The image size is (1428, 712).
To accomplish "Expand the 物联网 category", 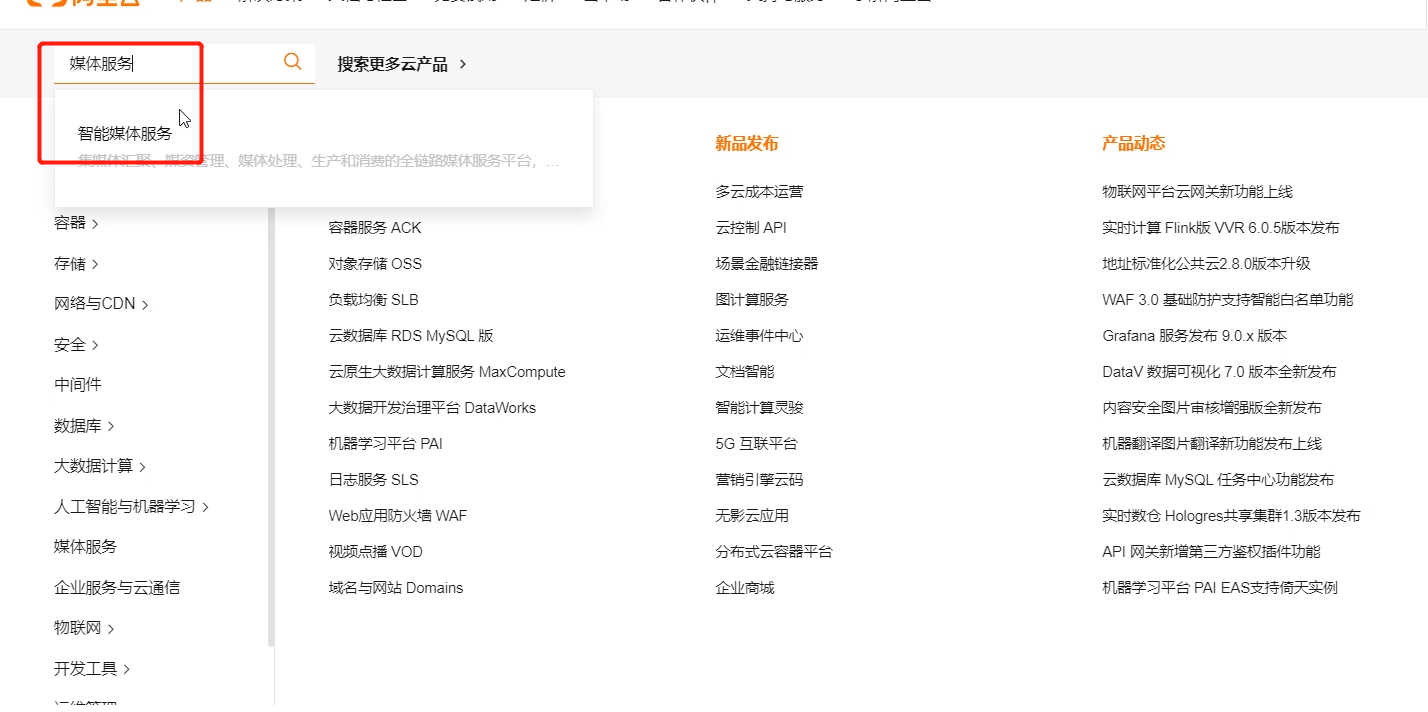I will click(x=84, y=628).
